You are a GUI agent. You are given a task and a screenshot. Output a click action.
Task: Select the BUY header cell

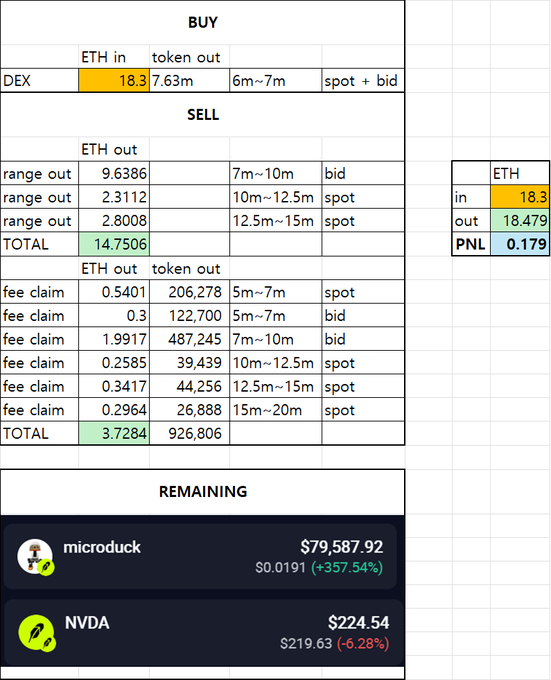[202, 23]
